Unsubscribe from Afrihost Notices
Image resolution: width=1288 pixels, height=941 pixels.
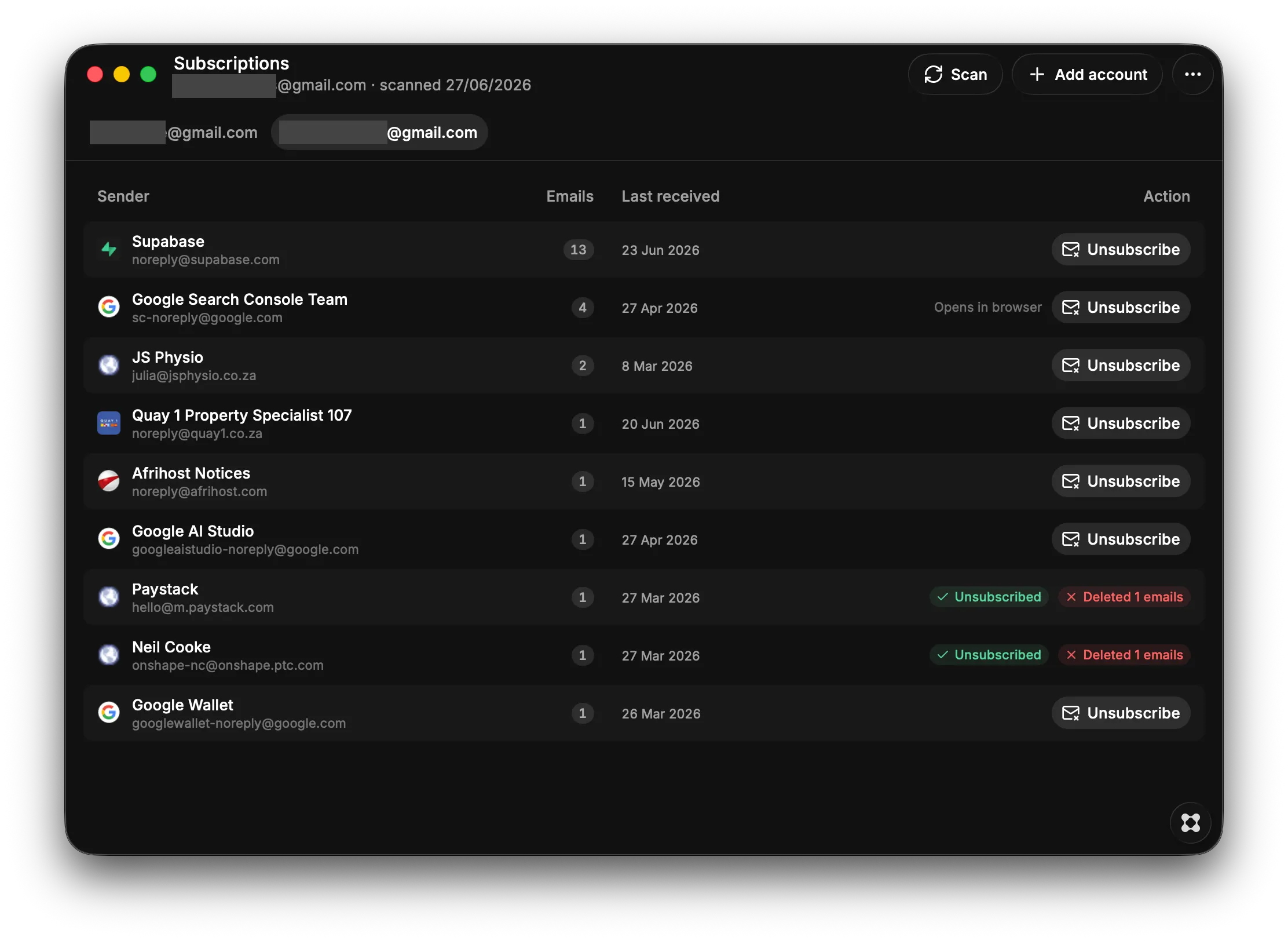[1121, 482]
